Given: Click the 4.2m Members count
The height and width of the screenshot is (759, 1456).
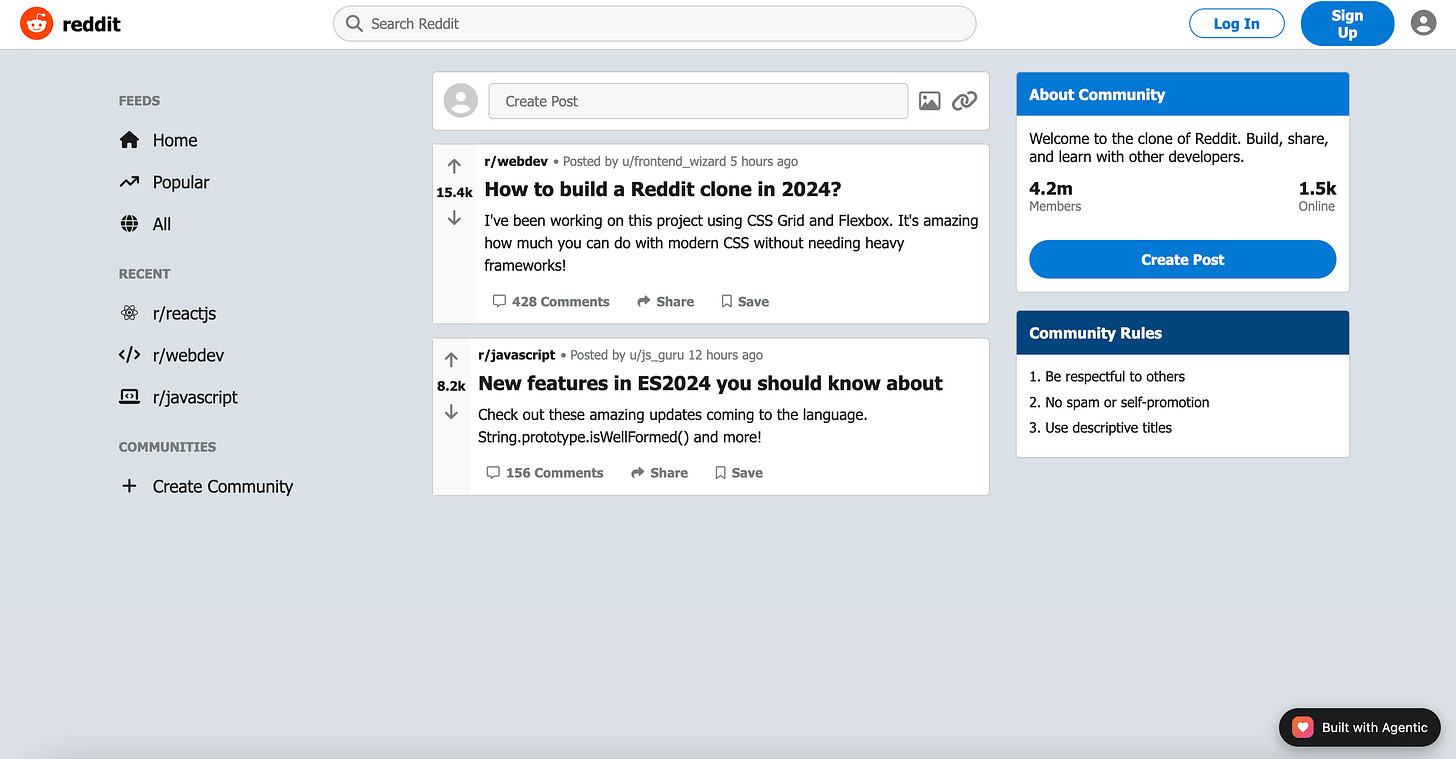Looking at the screenshot, I should pyautogui.click(x=1055, y=196).
